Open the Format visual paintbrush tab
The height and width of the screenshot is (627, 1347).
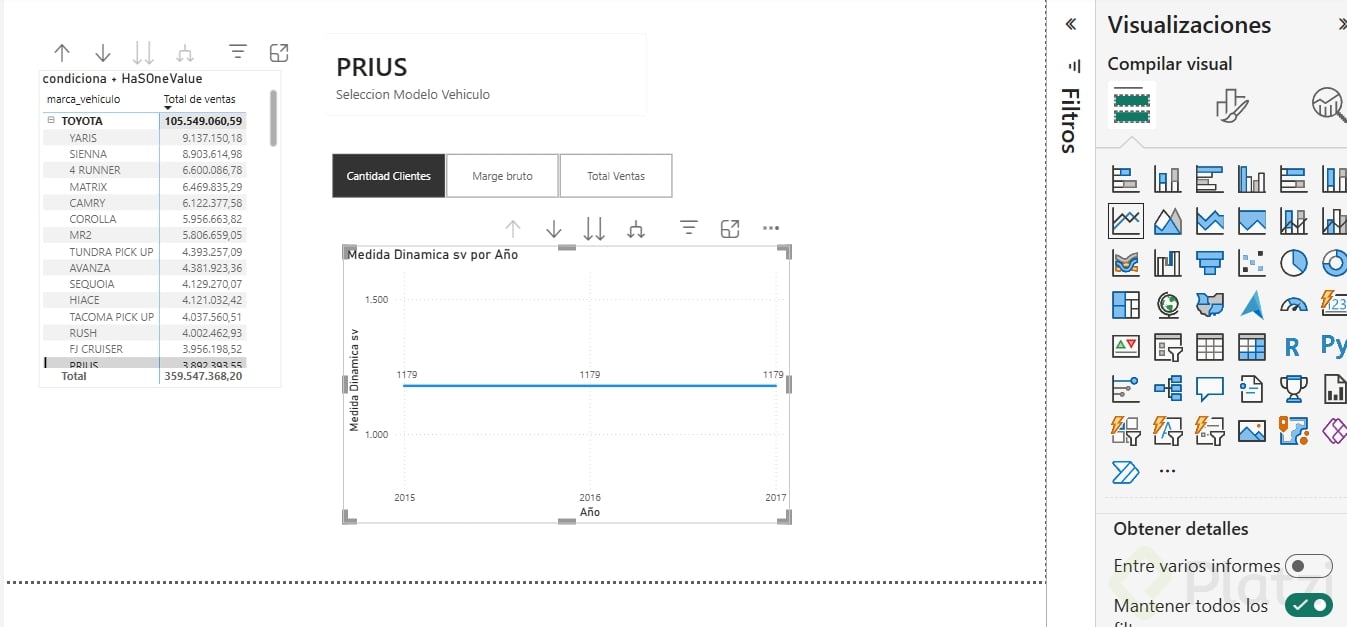click(1232, 104)
